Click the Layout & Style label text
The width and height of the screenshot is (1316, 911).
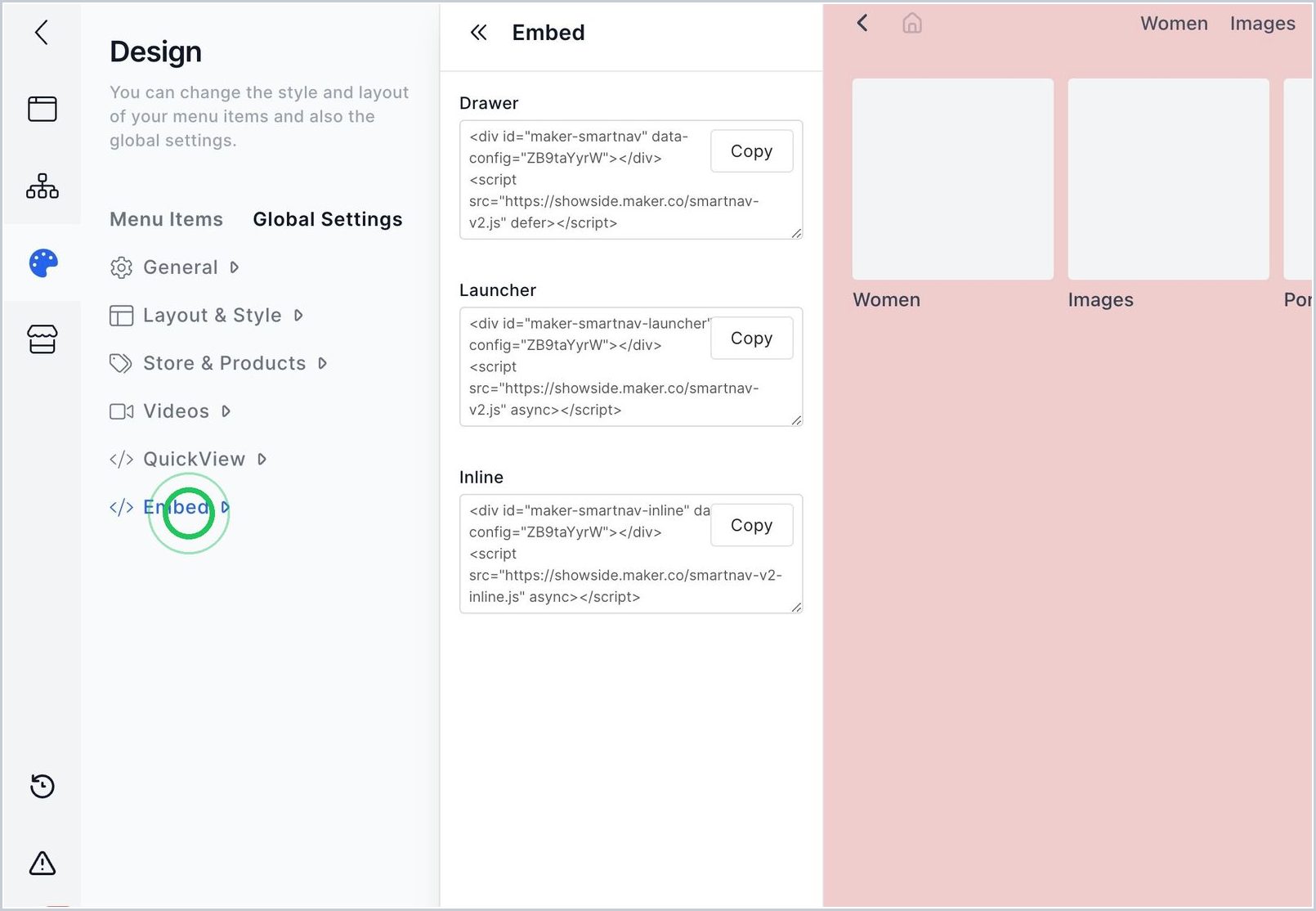[x=213, y=316]
